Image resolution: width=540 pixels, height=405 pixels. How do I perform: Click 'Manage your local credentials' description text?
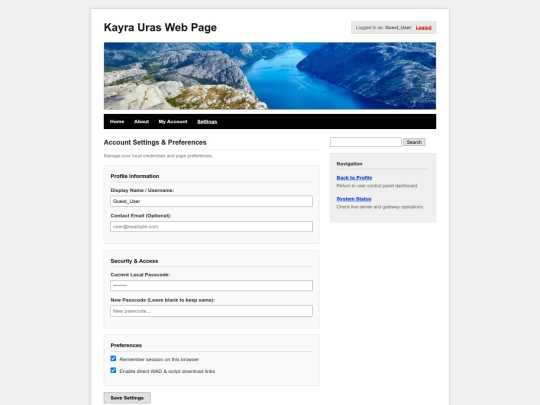click(158, 156)
